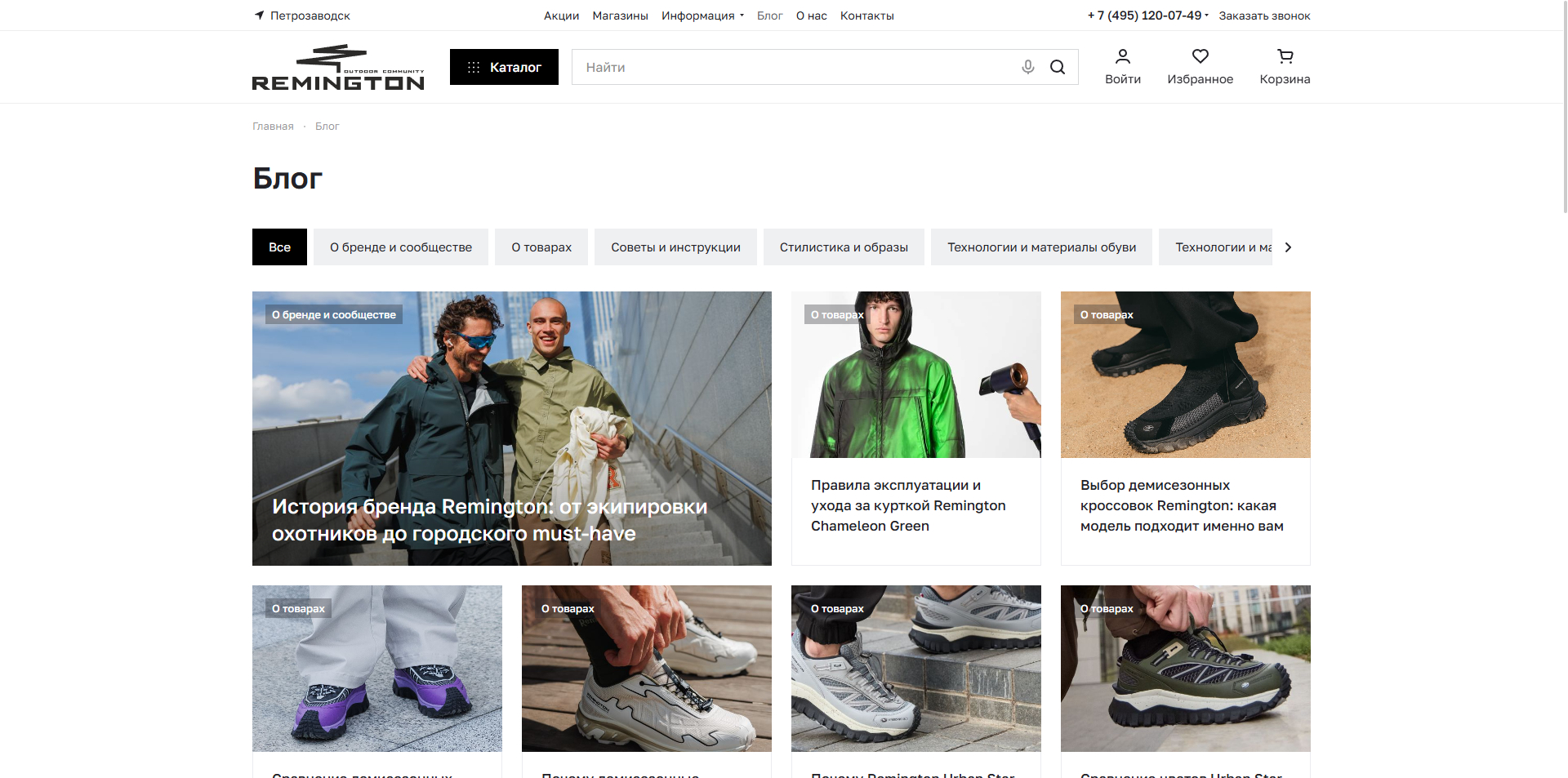This screenshot has width=1568, height=778.
Task: Open the Акции menu link
Action: [x=561, y=16]
